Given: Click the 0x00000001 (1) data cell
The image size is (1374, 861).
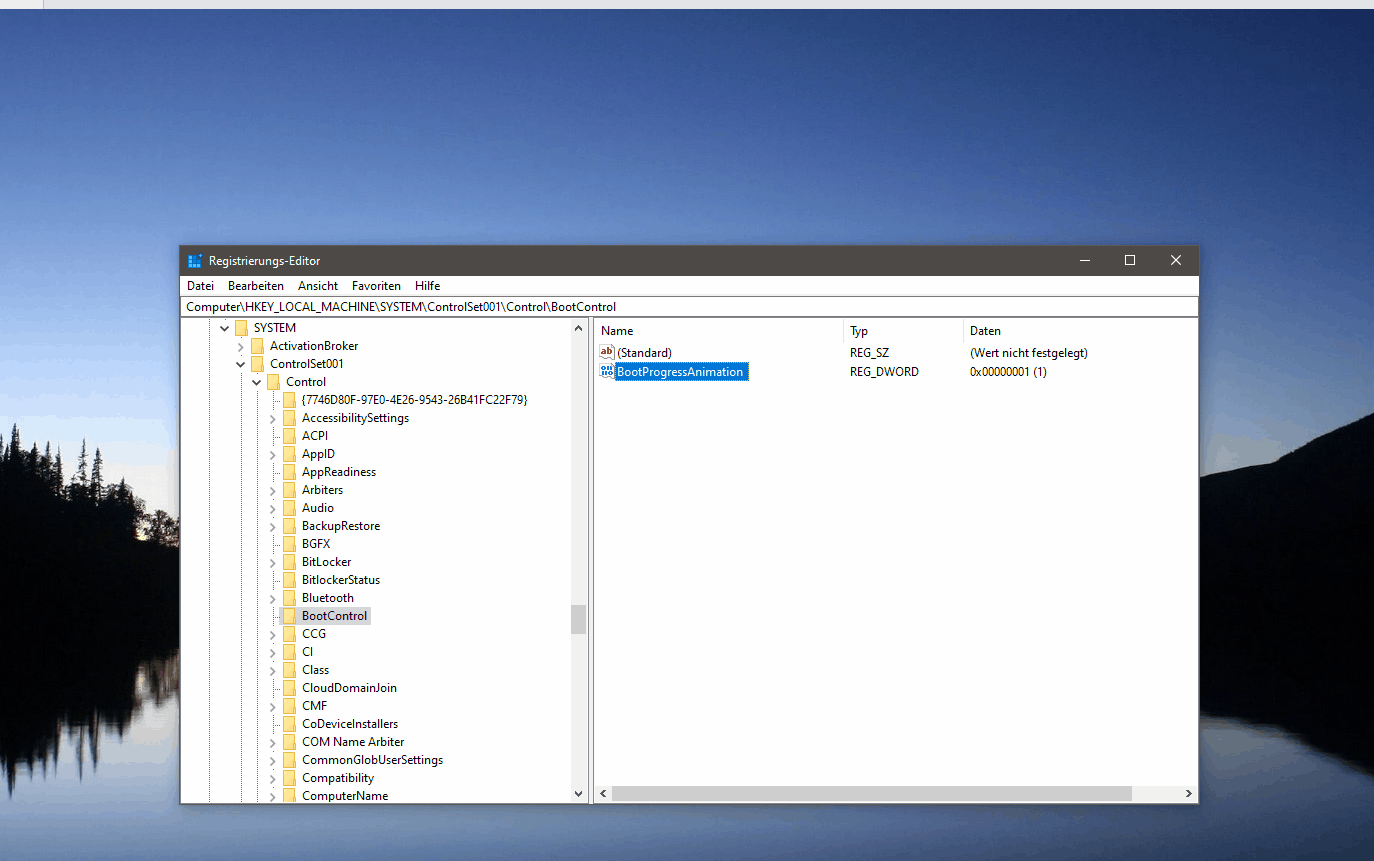Looking at the screenshot, I should pyautogui.click(x=1008, y=372).
